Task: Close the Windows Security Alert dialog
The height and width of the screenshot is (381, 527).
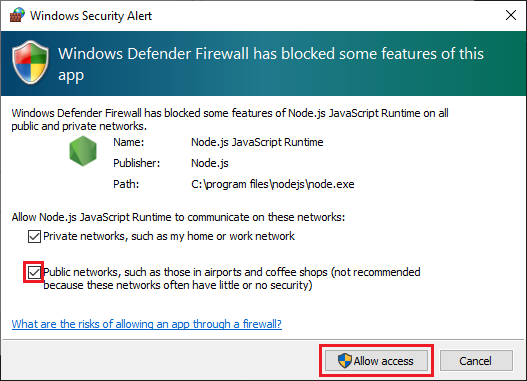Action: click(x=511, y=15)
